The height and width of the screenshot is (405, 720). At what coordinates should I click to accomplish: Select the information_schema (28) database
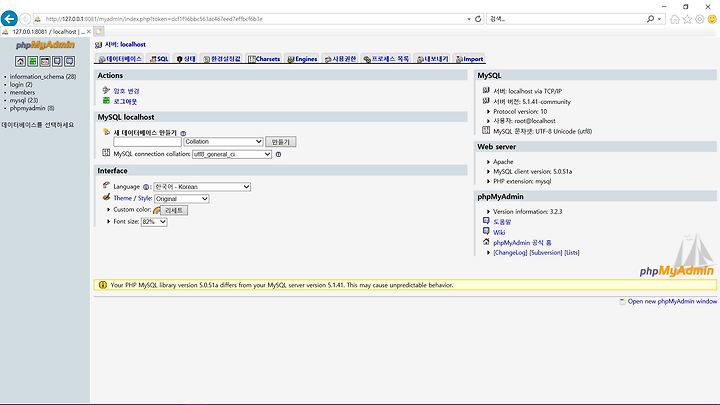tap(43, 77)
